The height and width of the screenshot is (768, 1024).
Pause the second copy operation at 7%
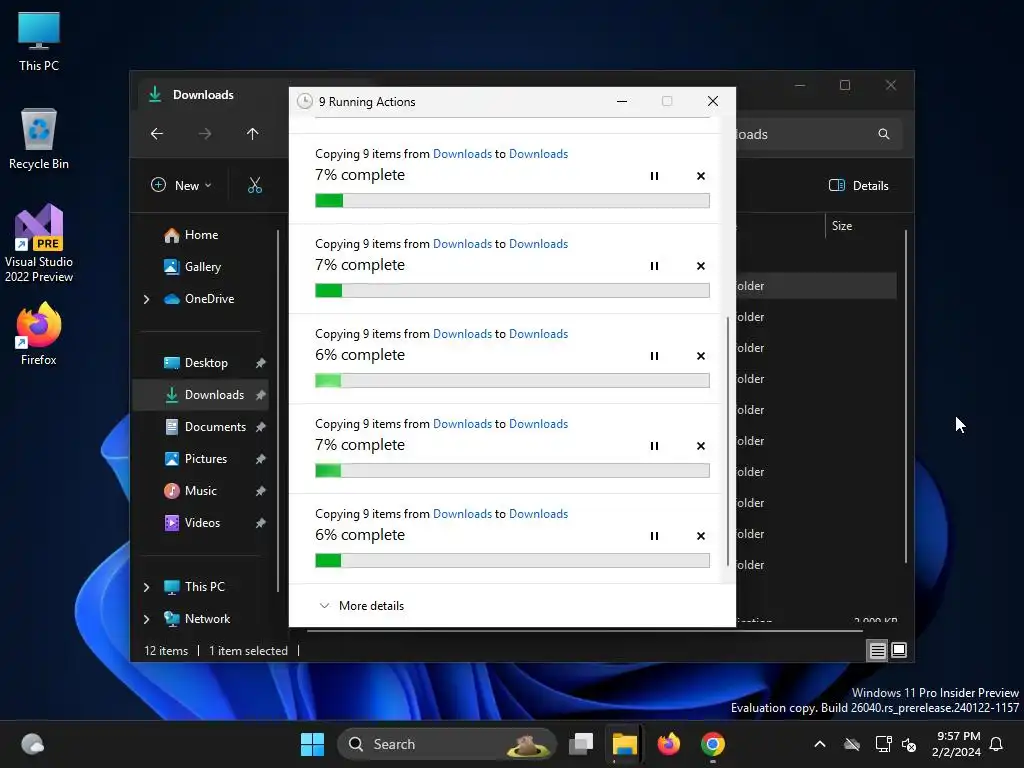(654, 266)
